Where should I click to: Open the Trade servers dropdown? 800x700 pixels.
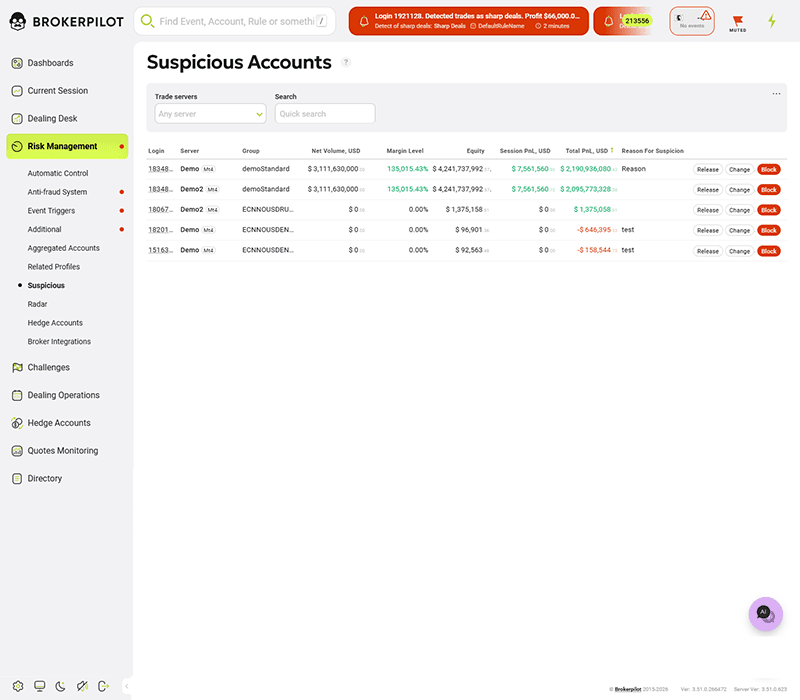coord(209,113)
